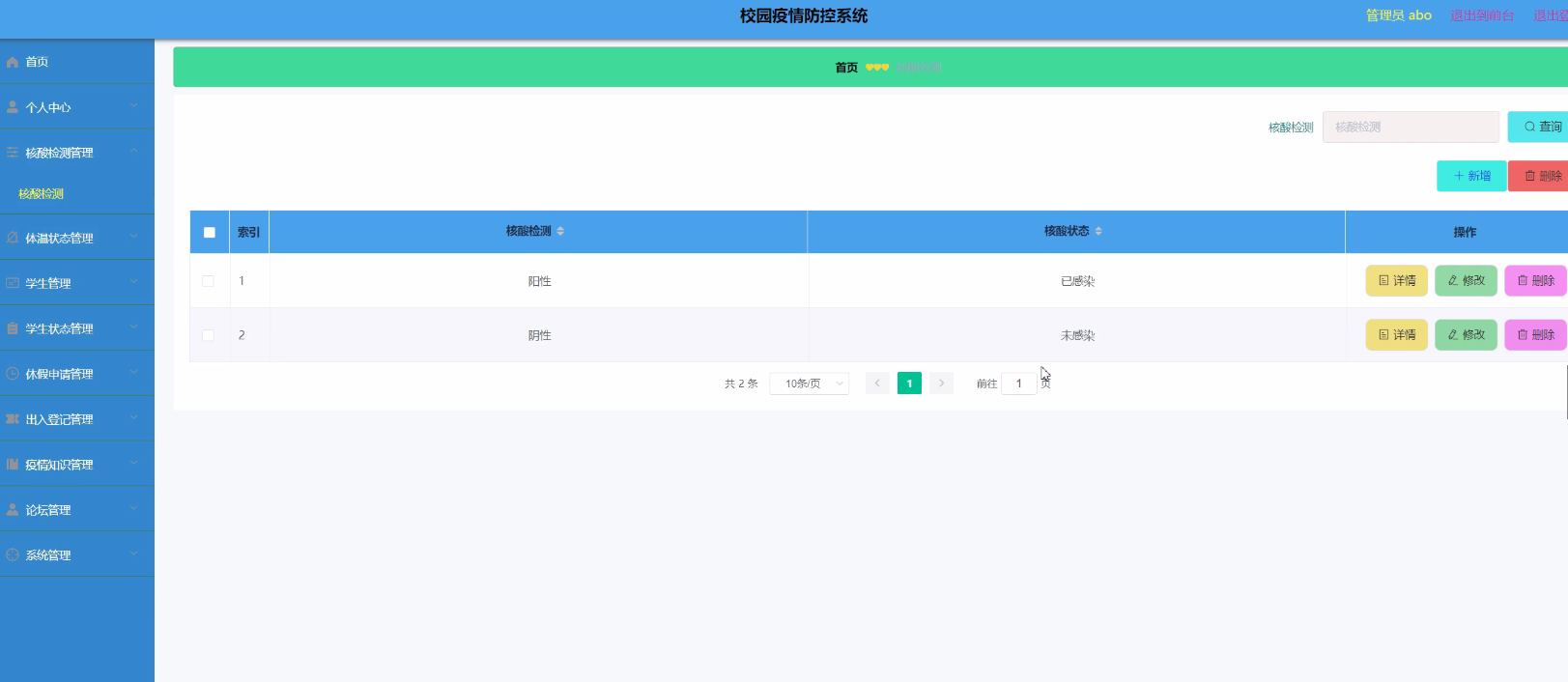Click the 核酸检测 search input field
1568x682 pixels.
[x=1410, y=127]
